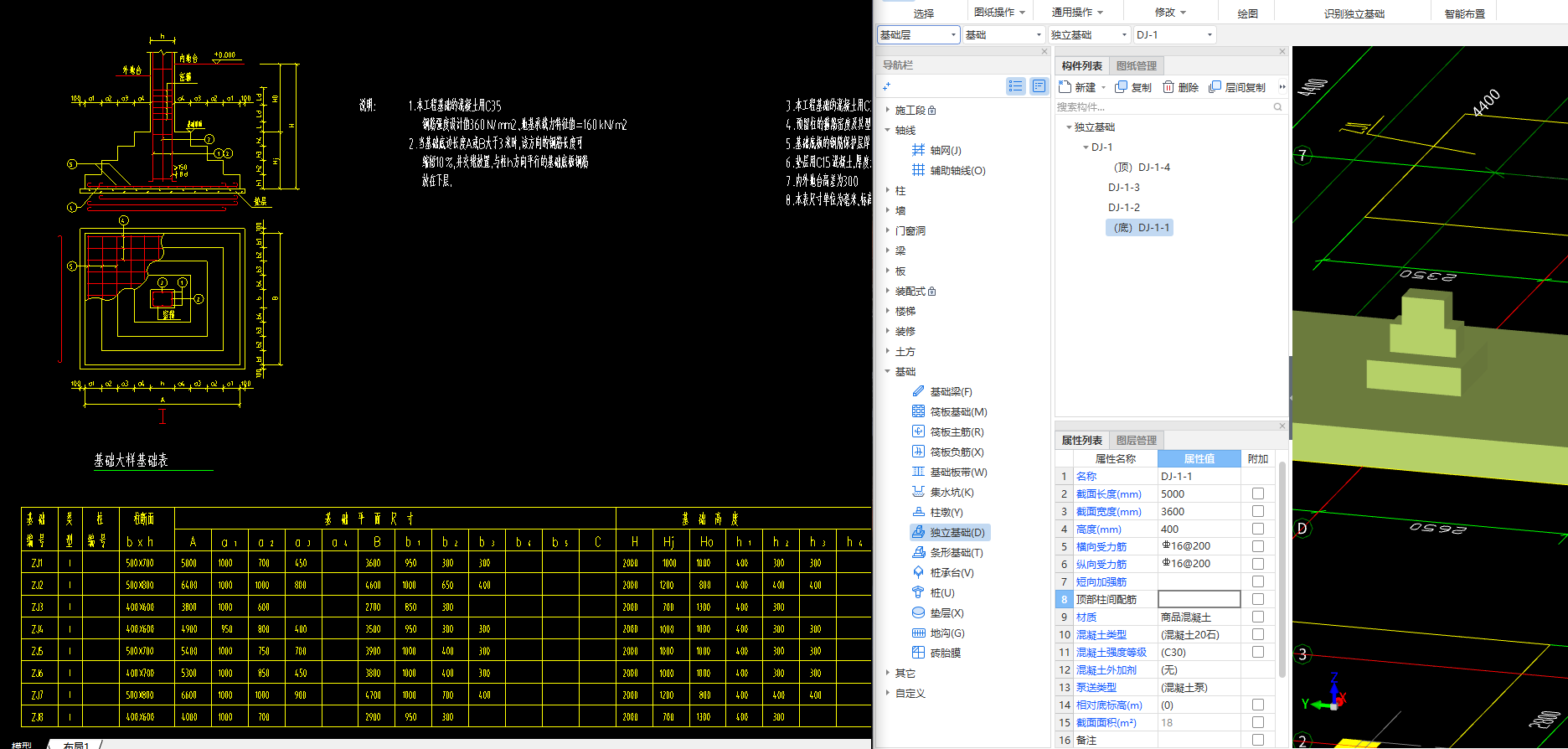Select 砖胎膜 brick formwork icon
Viewport: 1568px width, 749px height.
918,653
